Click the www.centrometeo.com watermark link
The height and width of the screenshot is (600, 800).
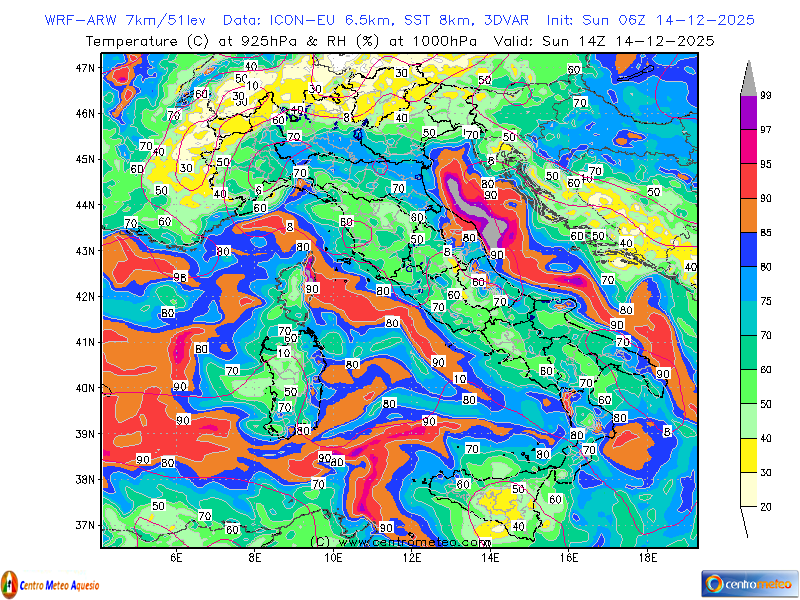click(x=399, y=541)
